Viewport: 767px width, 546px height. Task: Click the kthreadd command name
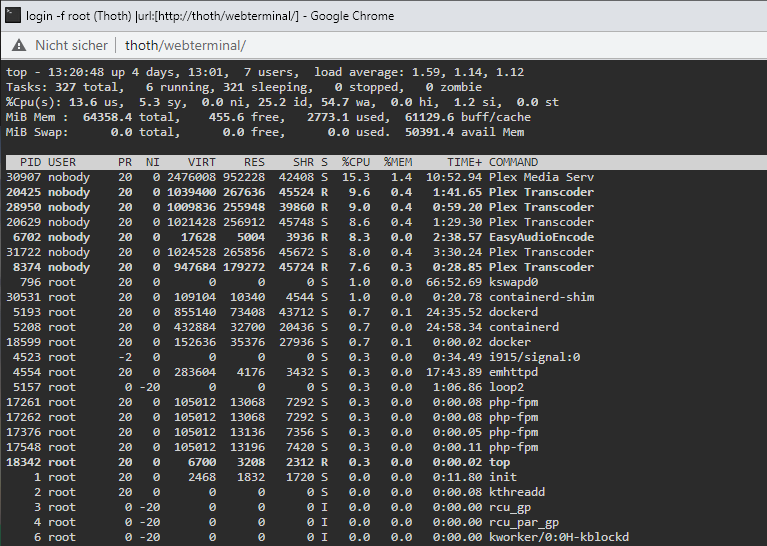click(x=517, y=492)
